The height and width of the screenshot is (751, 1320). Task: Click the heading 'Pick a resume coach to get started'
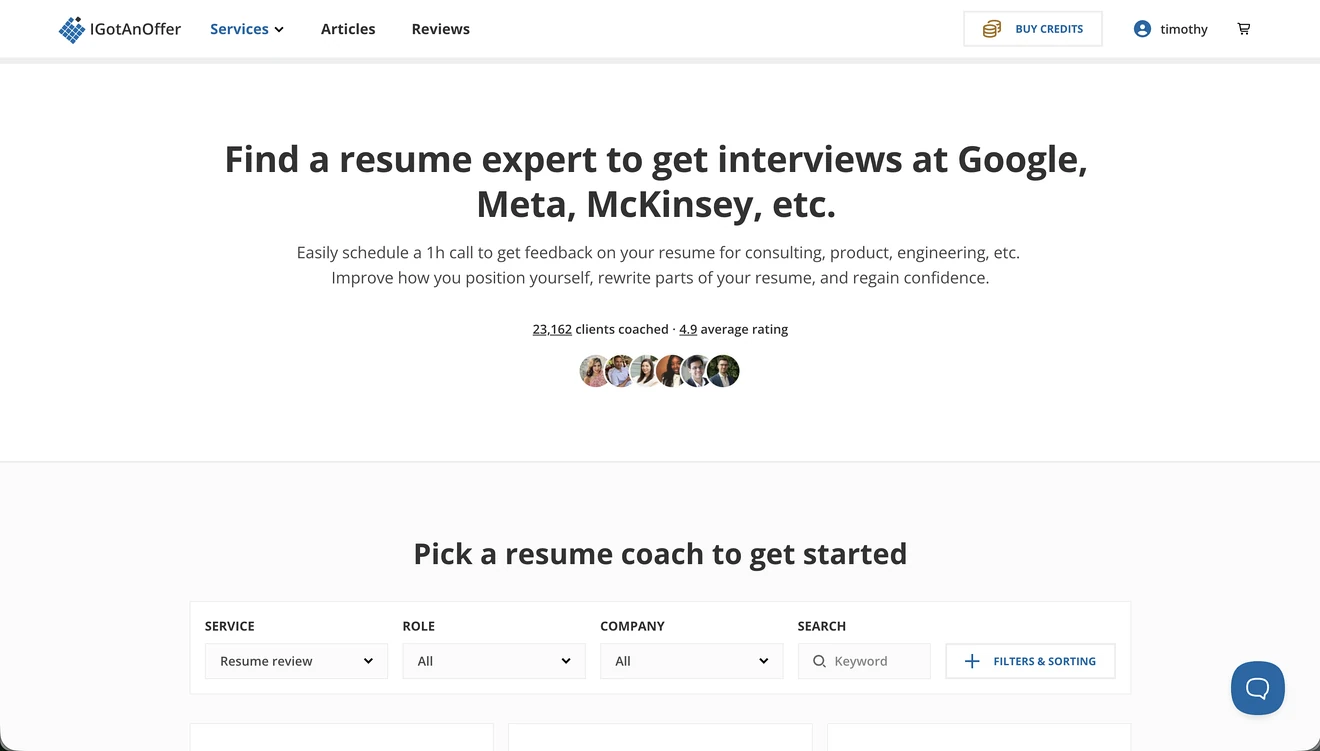[660, 554]
